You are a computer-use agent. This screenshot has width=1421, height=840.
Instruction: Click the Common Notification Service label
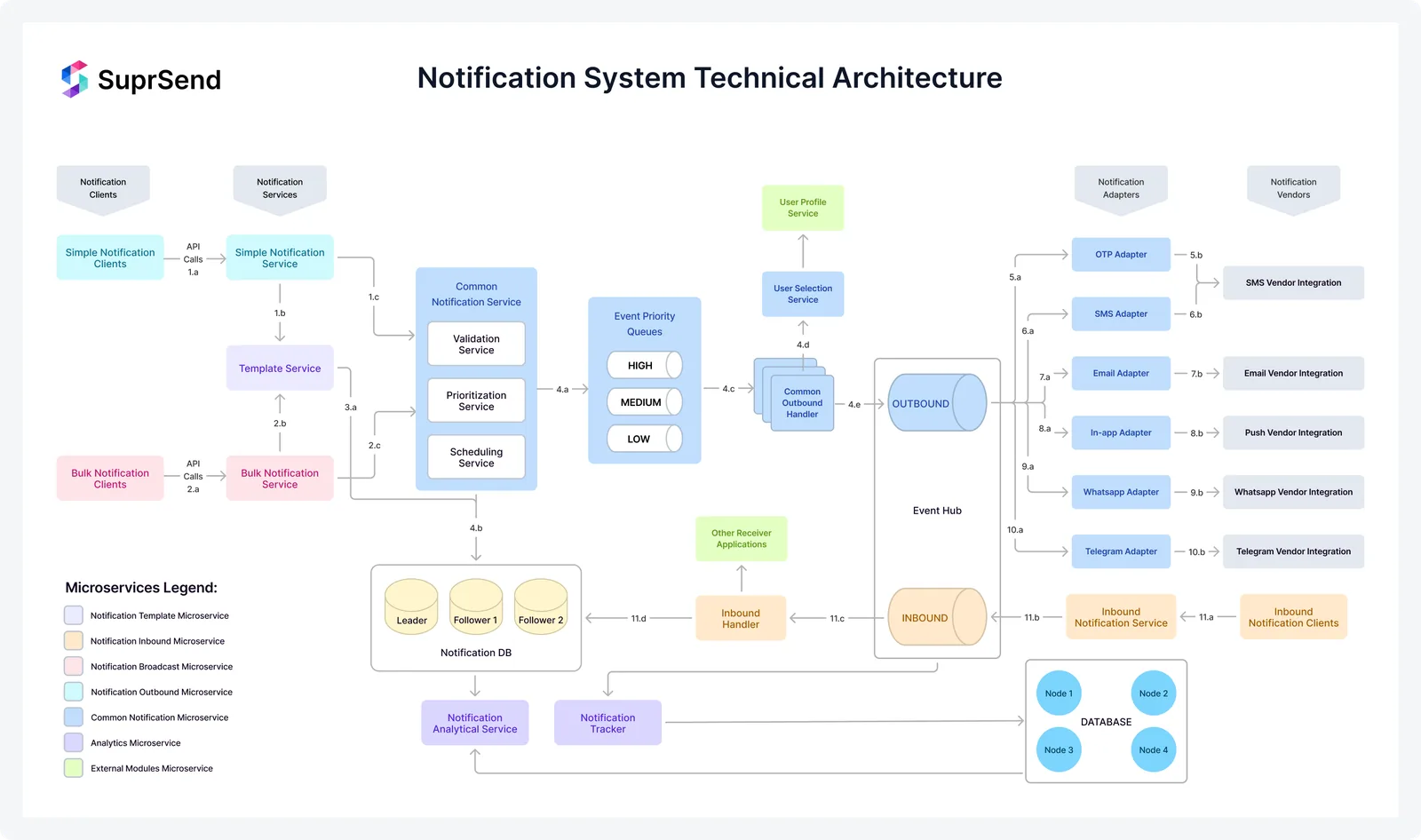[476, 294]
